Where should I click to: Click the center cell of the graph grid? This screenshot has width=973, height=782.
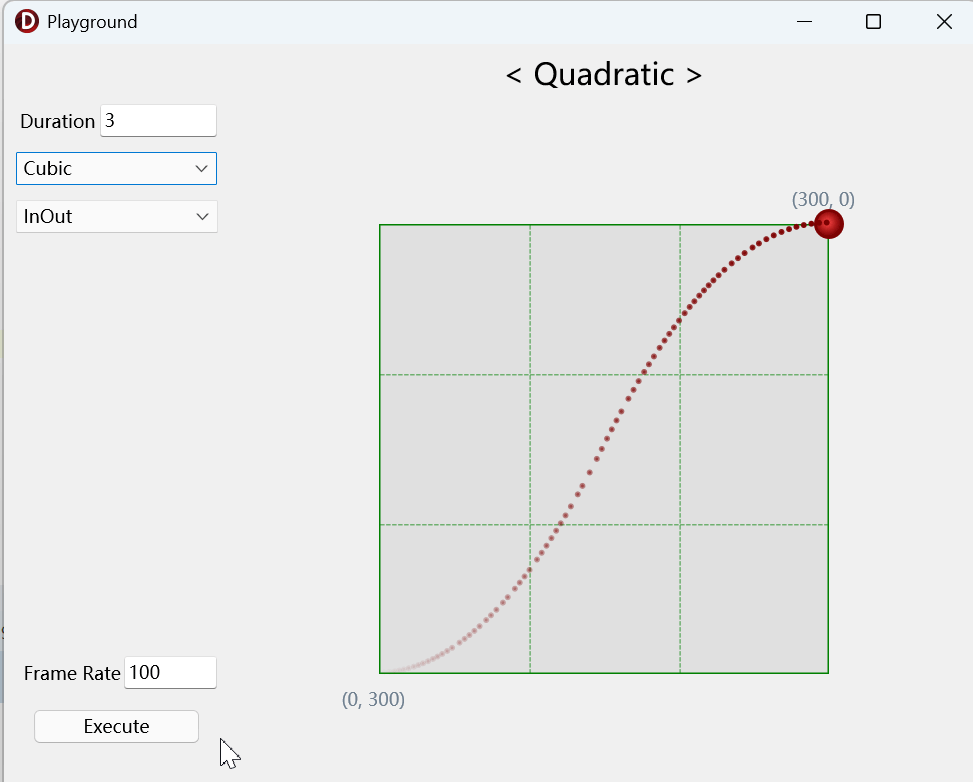coord(604,449)
